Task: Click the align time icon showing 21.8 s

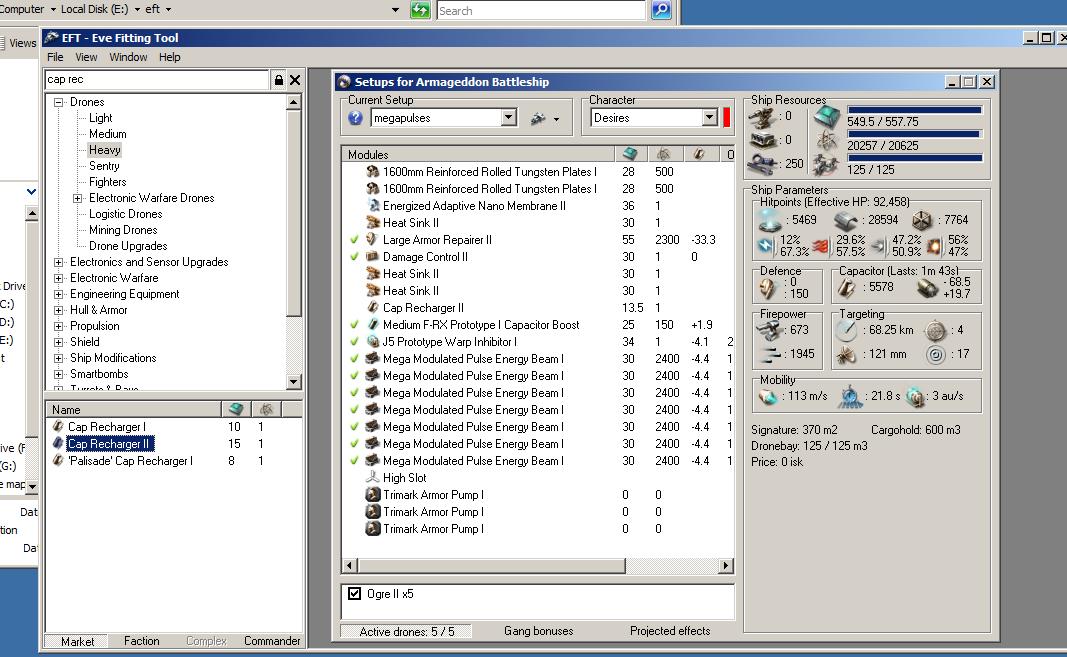Action: tap(850, 396)
